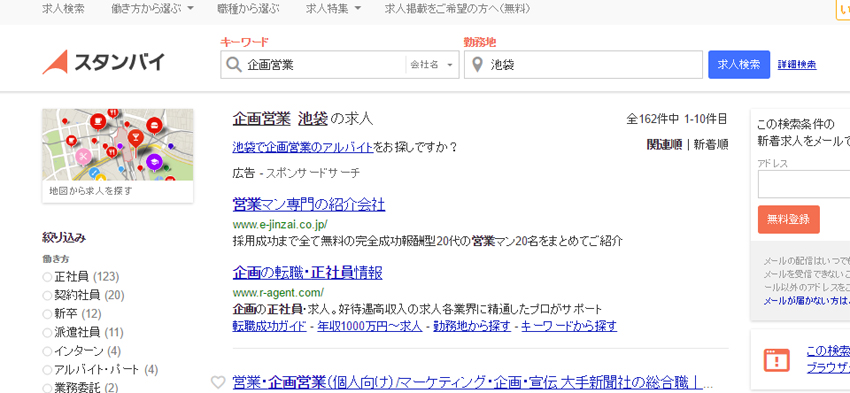Click the browser alert icon in right panel
The height and width of the screenshot is (393, 850).
(776, 359)
